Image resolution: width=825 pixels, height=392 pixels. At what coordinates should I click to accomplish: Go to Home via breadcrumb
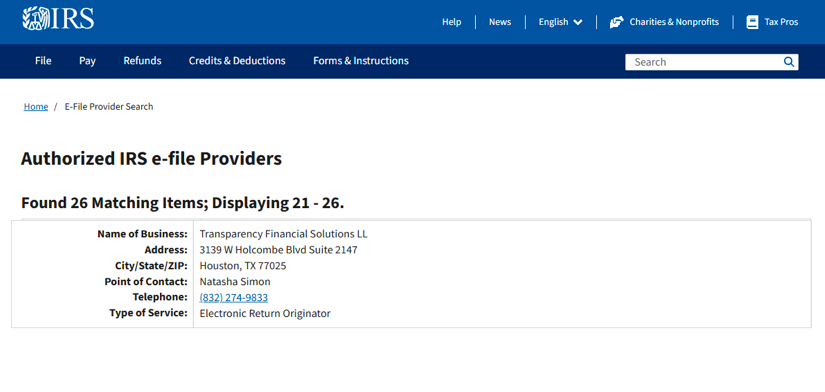coord(36,107)
